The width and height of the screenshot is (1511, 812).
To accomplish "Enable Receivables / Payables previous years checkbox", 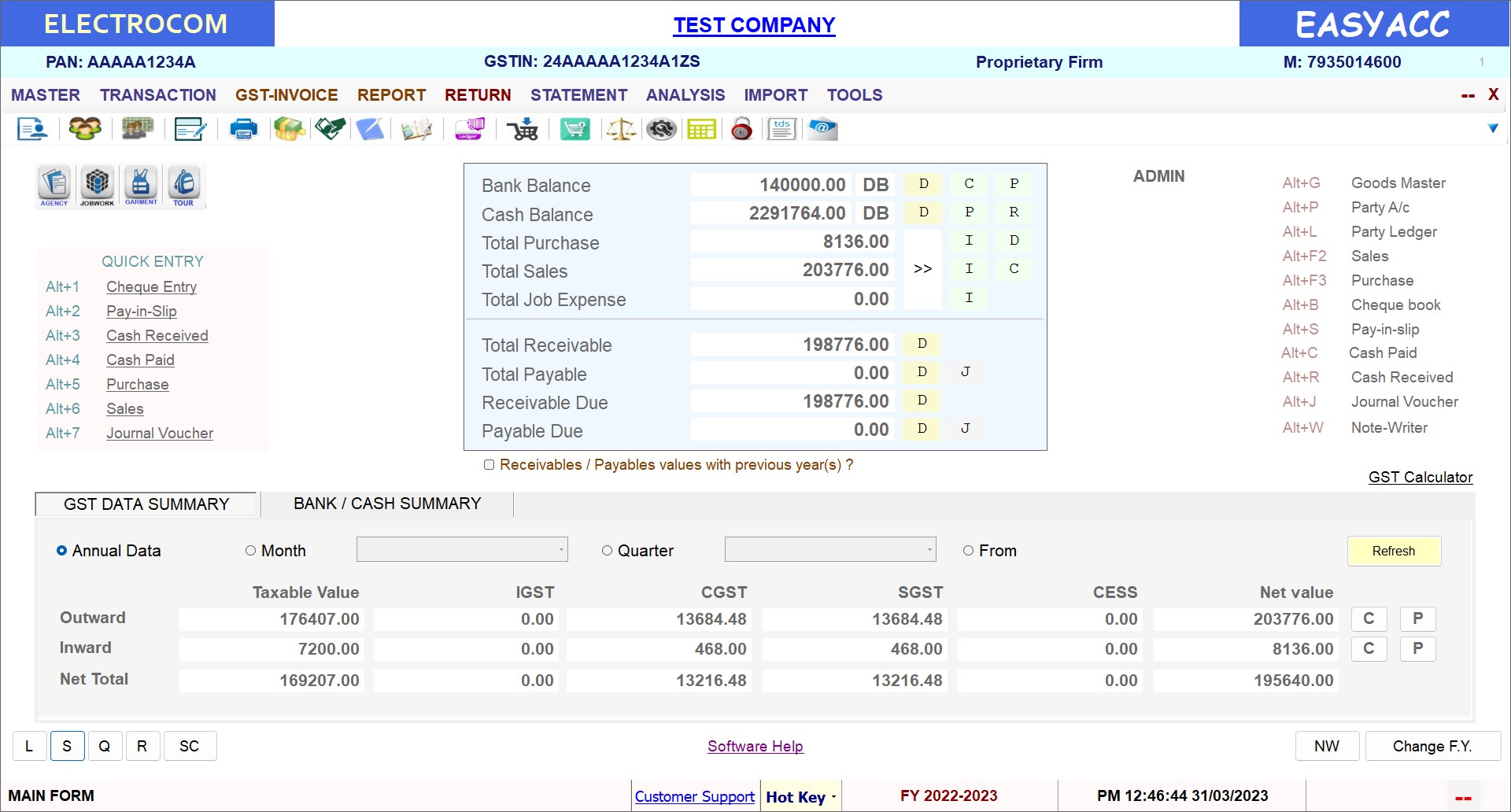I will click(x=490, y=465).
